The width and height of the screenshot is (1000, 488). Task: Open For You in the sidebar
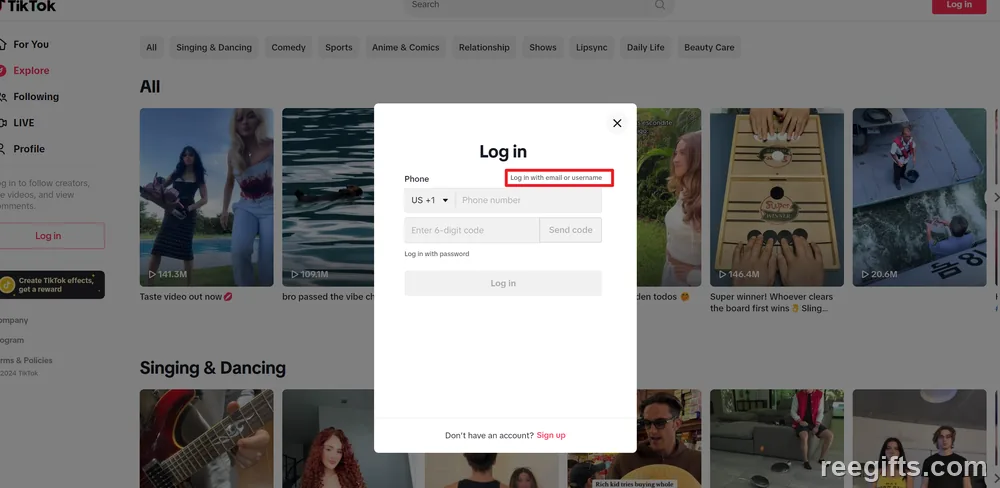pos(31,45)
